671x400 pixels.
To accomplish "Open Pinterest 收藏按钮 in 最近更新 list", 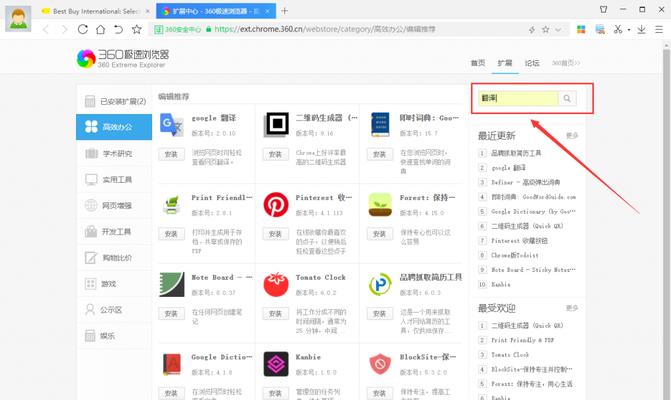I will point(520,241).
